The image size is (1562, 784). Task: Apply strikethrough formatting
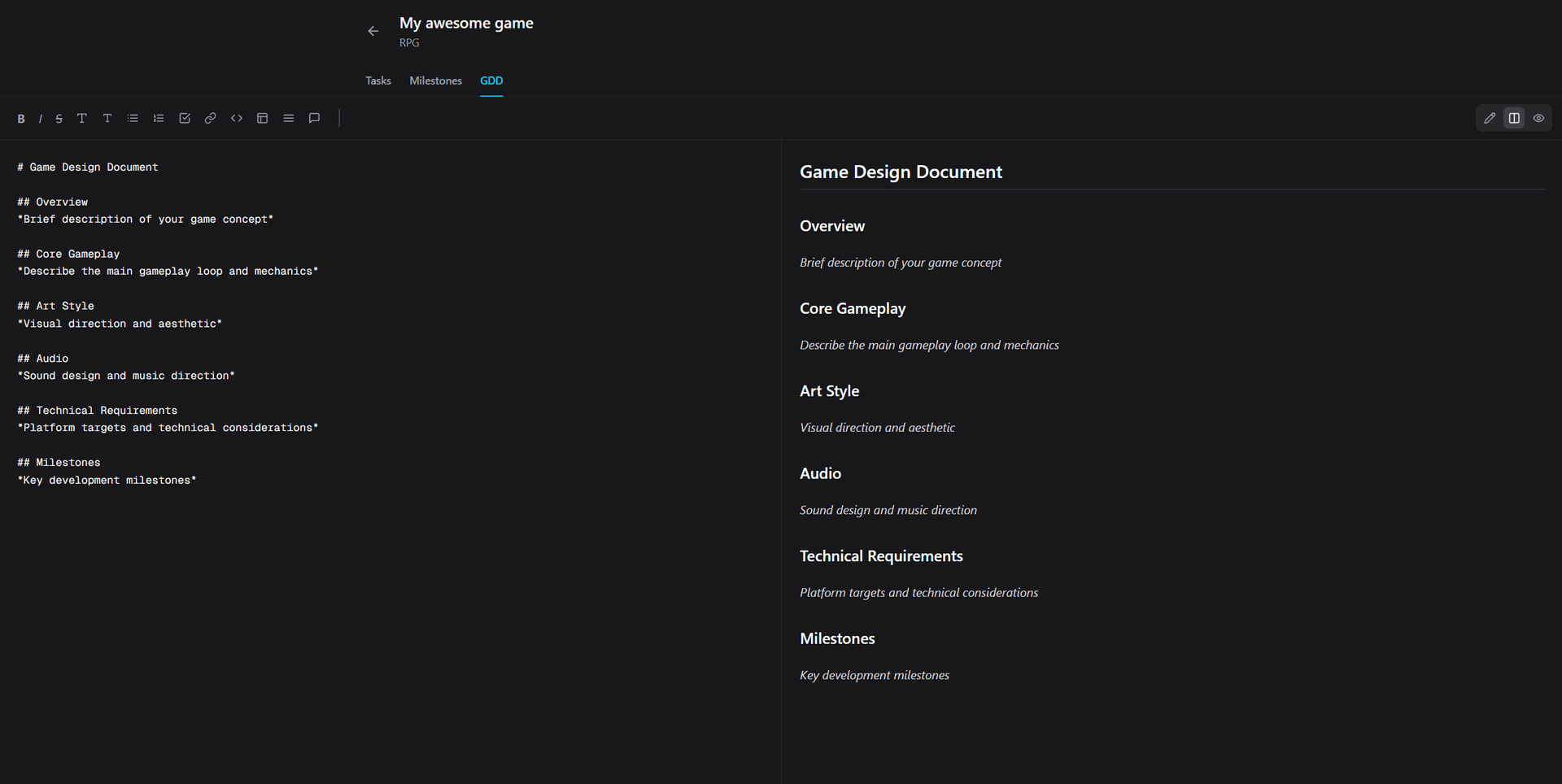59,119
